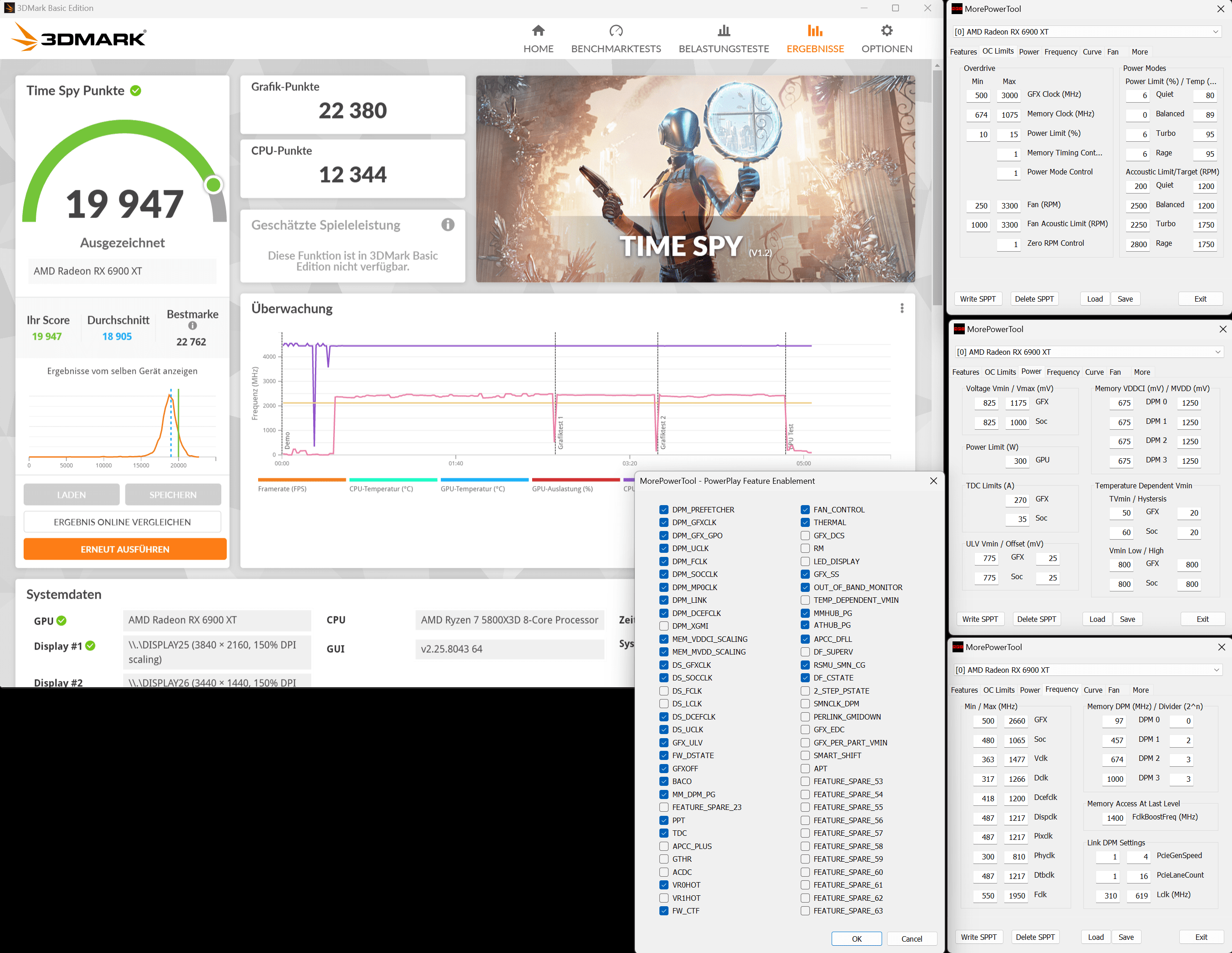Switch to Features tab in top MorePowerTool
The width and height of the screenshot is (1232, 953).
click(x=963, y=52)
